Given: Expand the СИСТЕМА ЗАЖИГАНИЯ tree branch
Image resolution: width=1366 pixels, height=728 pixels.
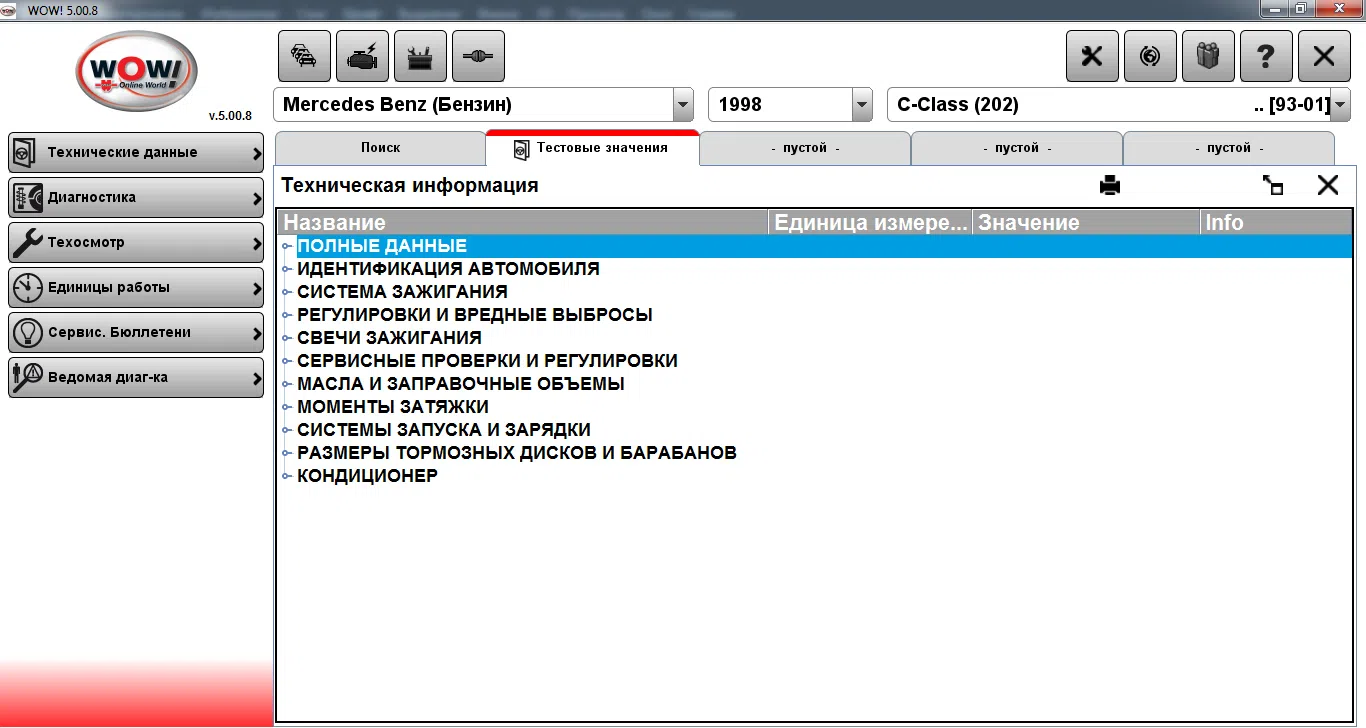Looking at the screenshot, I should (288, 291).
